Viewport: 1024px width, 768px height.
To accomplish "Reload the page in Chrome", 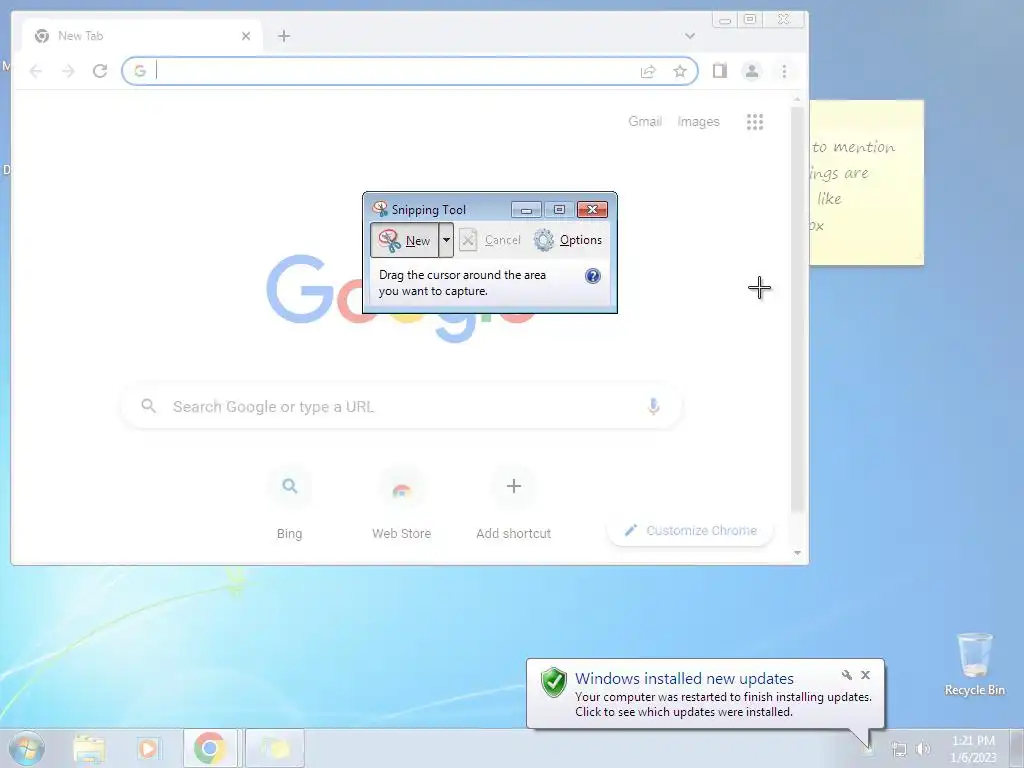I will click(100, 71).
